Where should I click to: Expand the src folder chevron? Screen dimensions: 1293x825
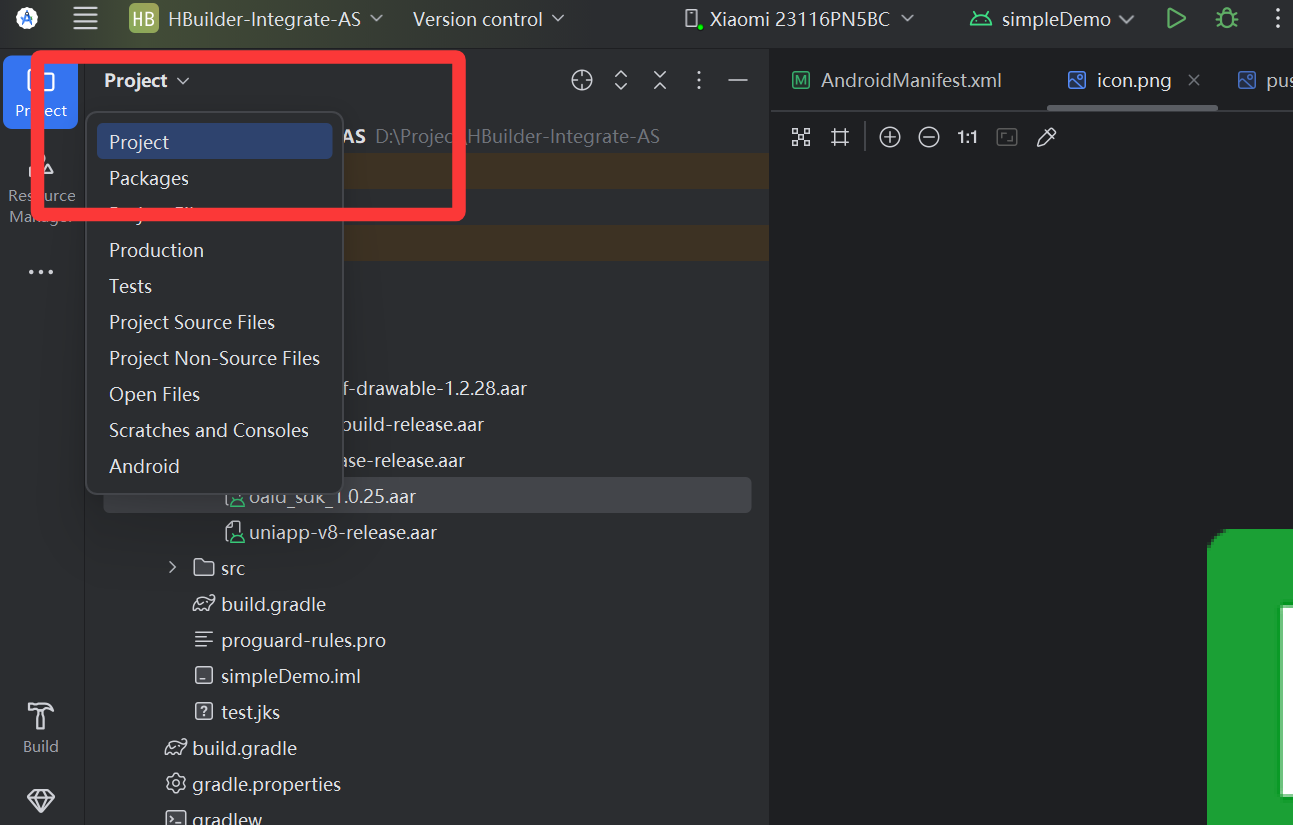coord(172,568)
